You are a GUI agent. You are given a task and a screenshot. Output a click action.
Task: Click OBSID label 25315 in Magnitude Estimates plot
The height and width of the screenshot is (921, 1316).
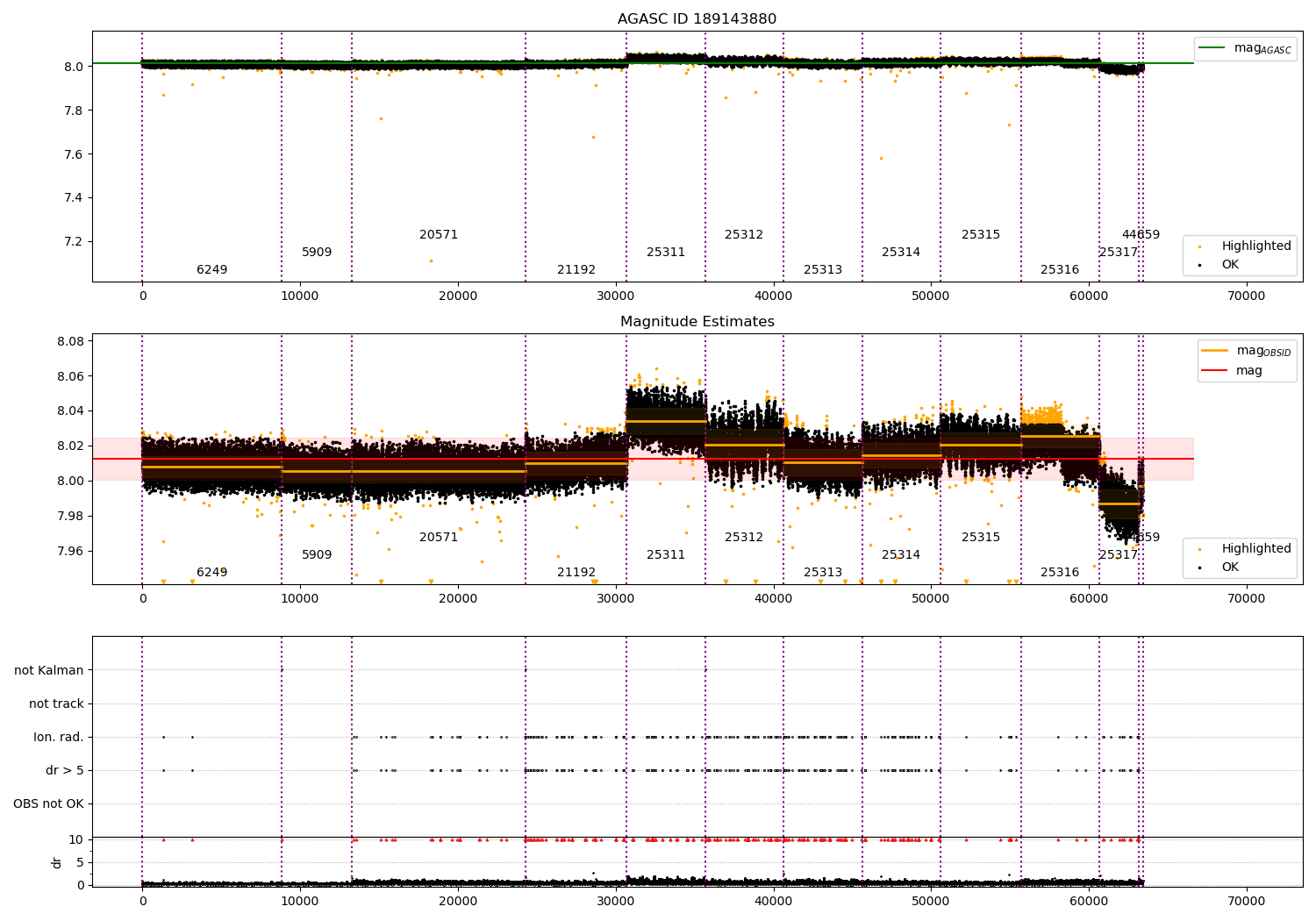click(x=981, y=538)
